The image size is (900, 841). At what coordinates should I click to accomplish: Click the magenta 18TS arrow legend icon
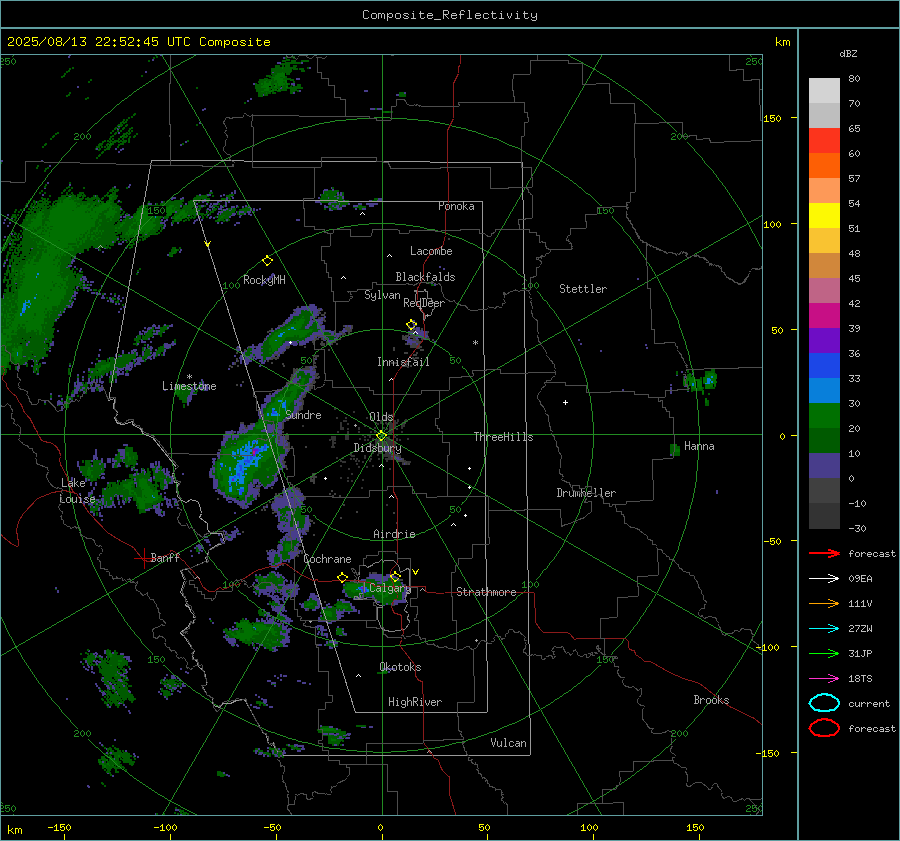pos(824,679)
